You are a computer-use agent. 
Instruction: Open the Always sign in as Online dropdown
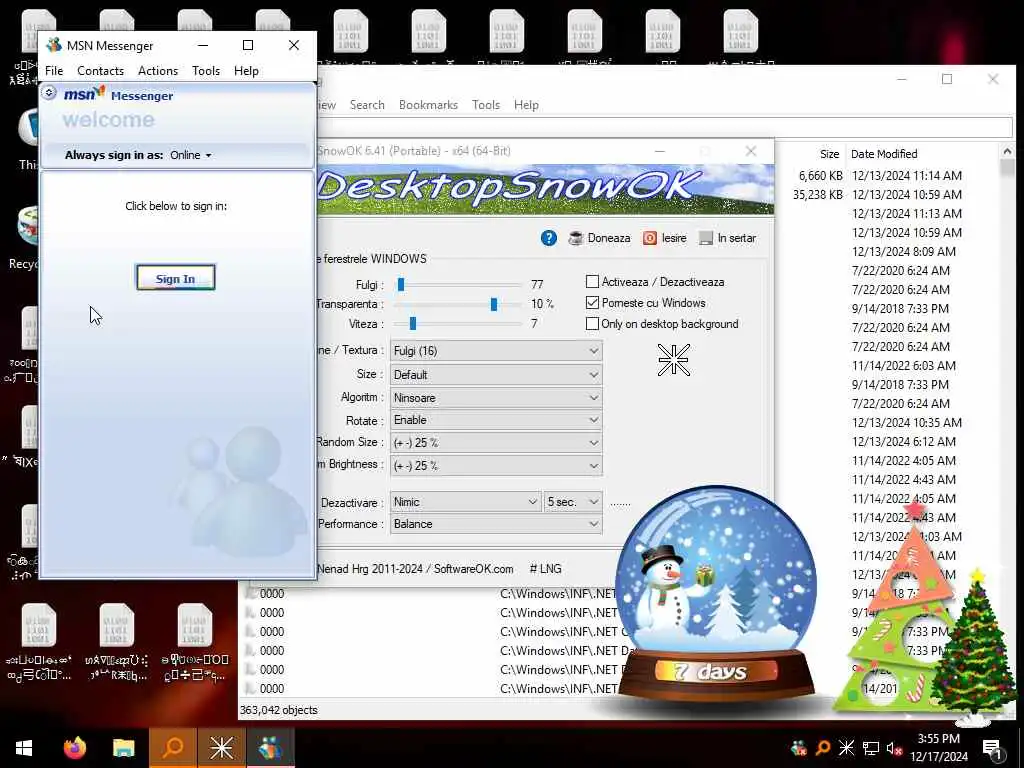click(191, 155)
